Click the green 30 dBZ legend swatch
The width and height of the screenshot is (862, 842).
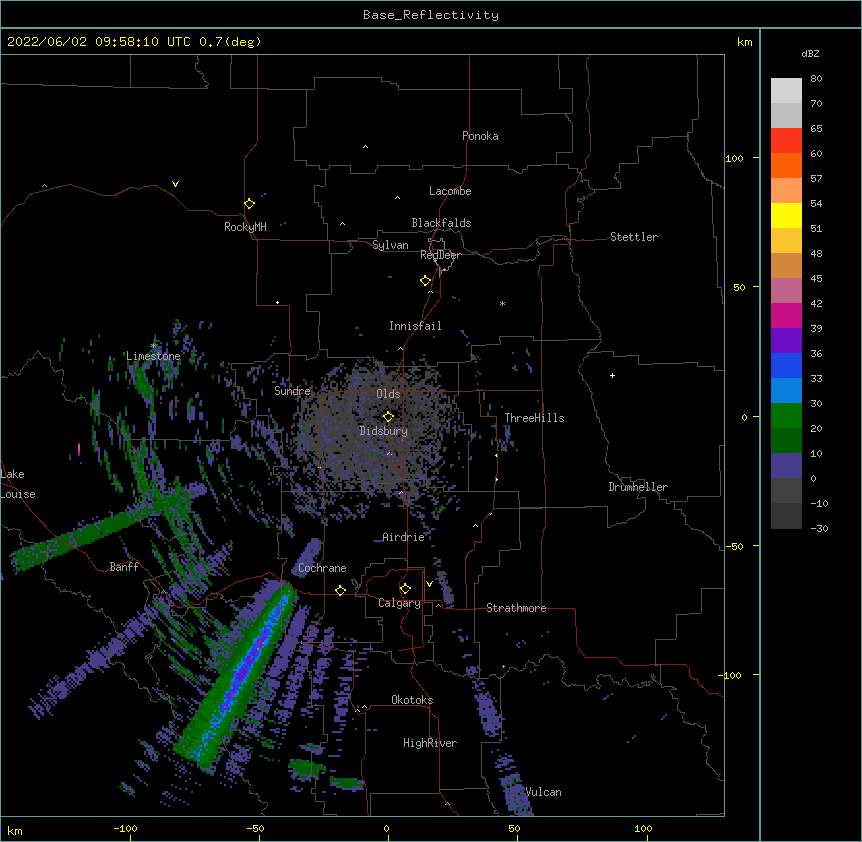click(x=786, y=416)
